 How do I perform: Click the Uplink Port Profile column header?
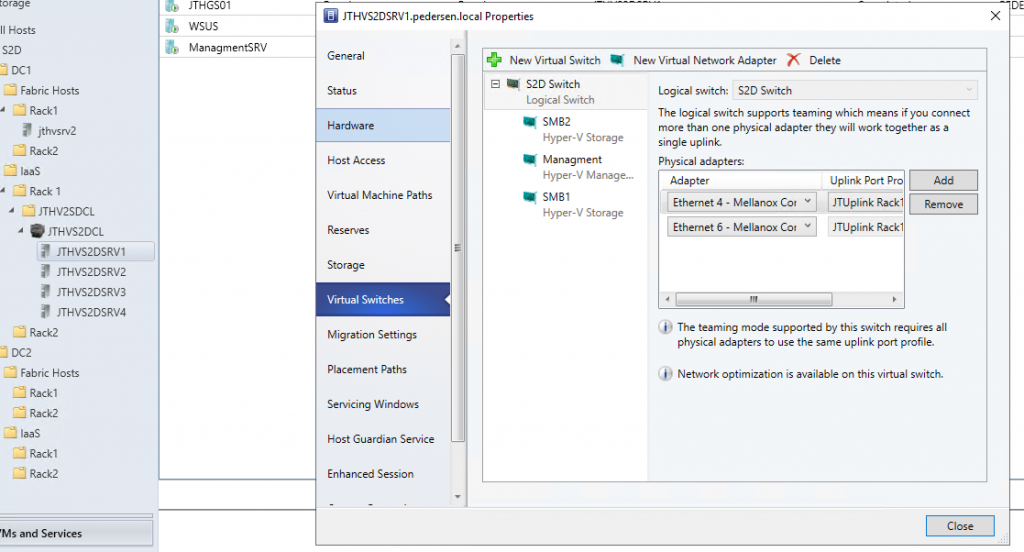coord(863,180)
